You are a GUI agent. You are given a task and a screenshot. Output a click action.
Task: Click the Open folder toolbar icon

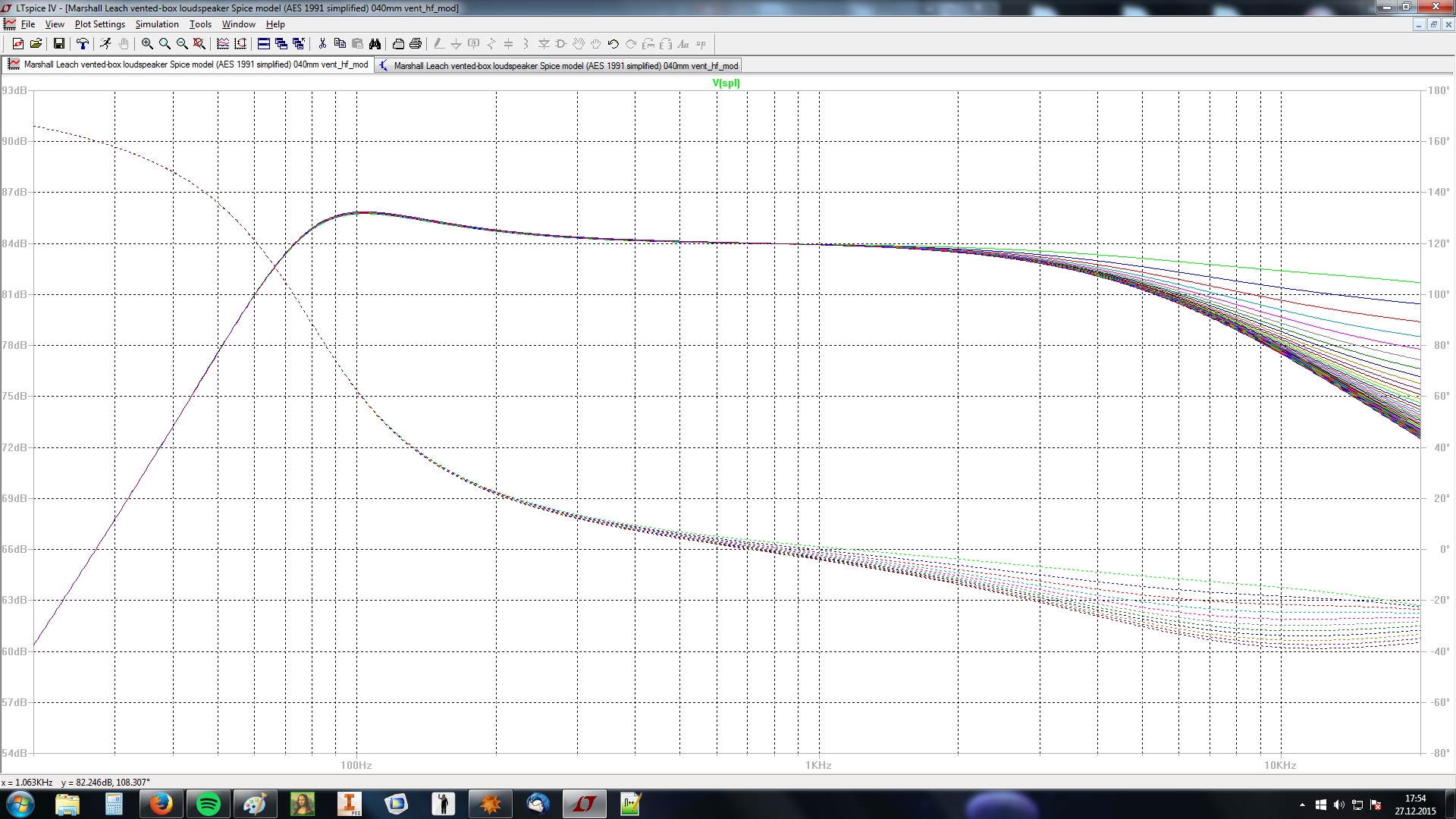tap(36, 44)
